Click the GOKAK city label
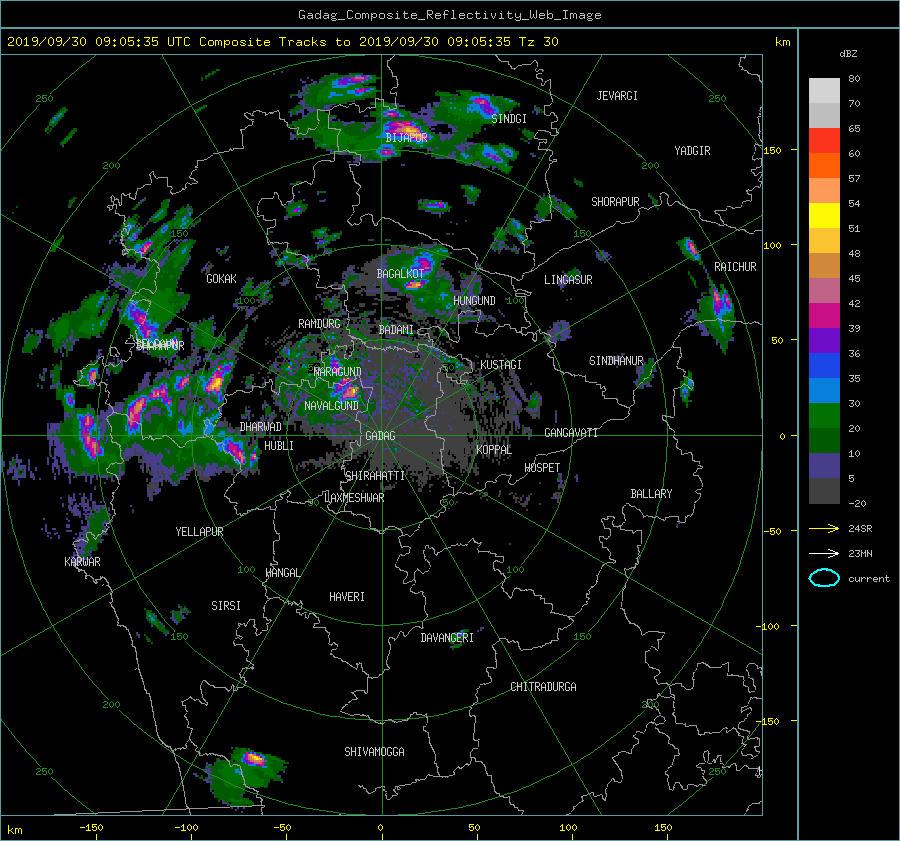 tap(222, 278)
